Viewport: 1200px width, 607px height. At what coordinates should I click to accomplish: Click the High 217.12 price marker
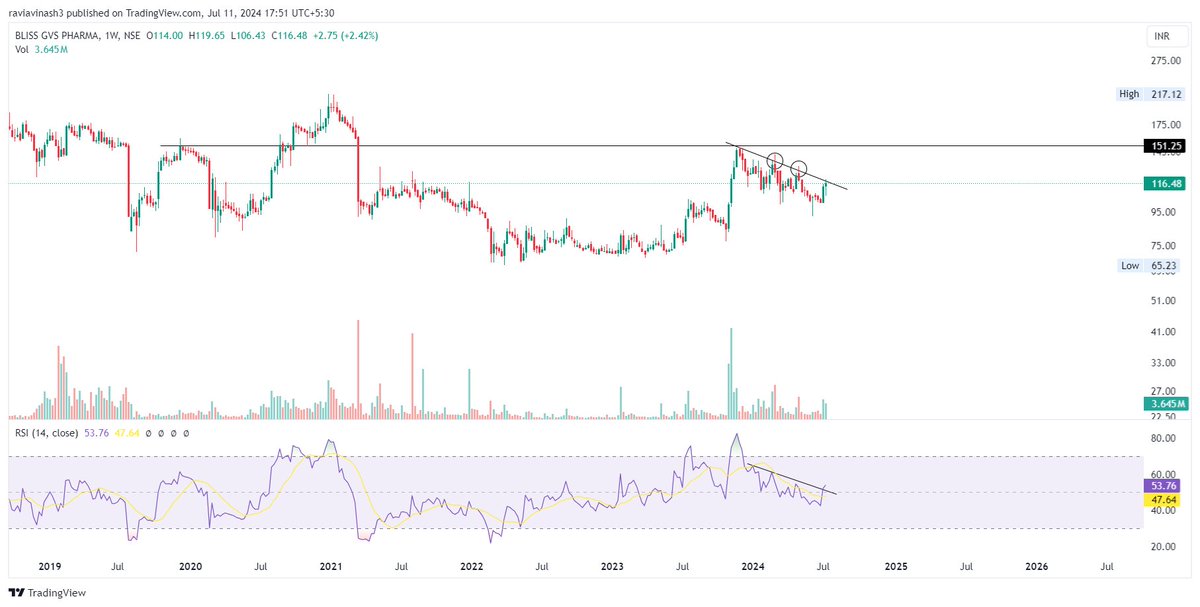(x=1151, y=94)
